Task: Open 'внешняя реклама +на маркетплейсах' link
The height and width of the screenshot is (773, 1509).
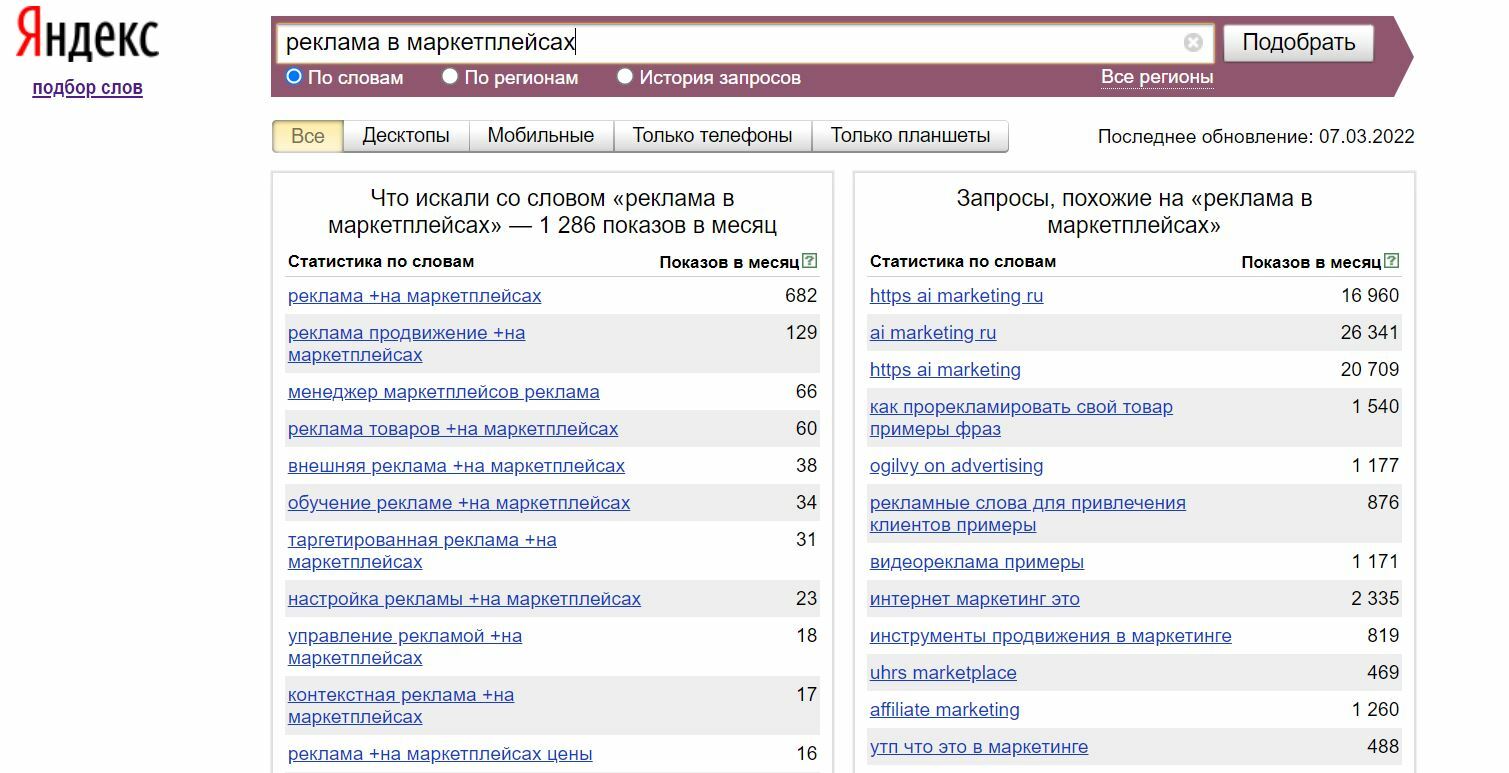Action: pyautogui.click(x=456, y=466)
